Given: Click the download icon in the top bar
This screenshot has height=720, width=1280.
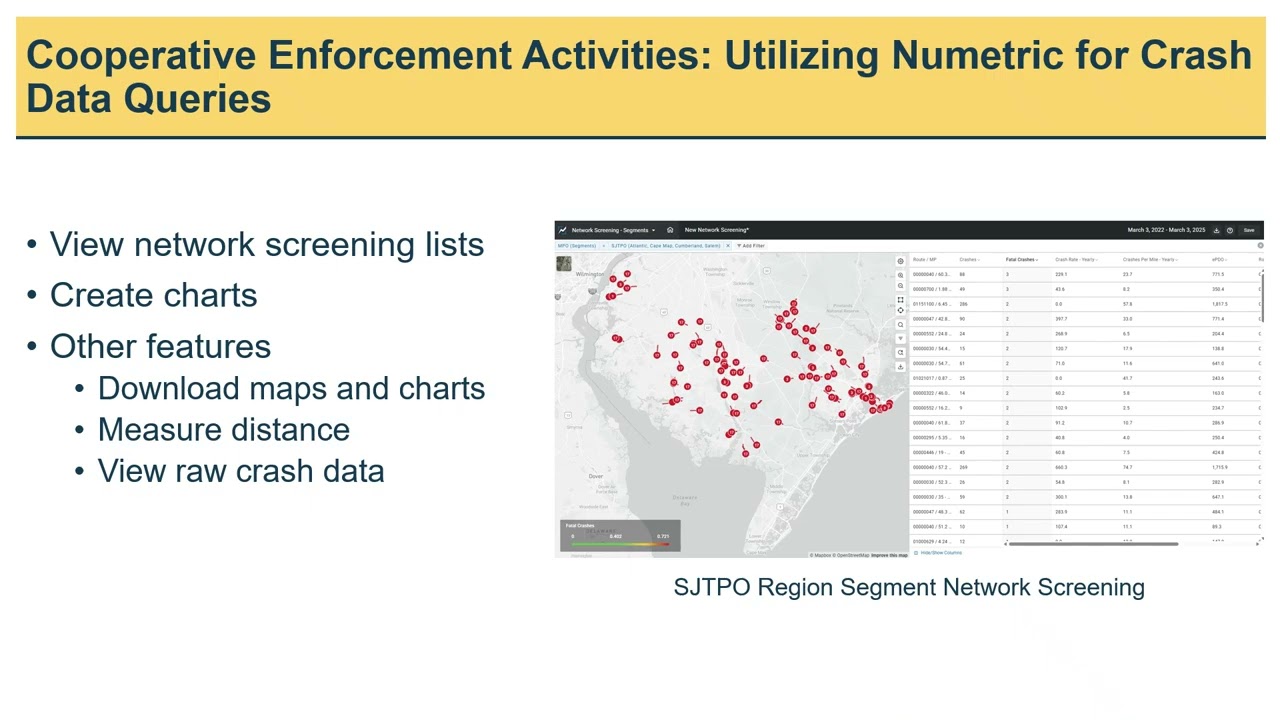Looking at the screenshot, I should [1217, 230].
